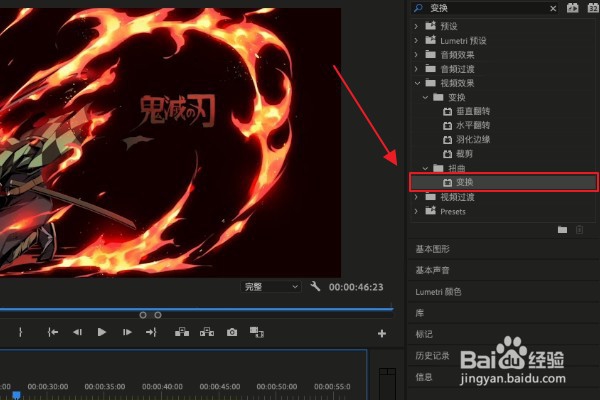
Task: Clear the effects search field
Action: coord(553,8)
